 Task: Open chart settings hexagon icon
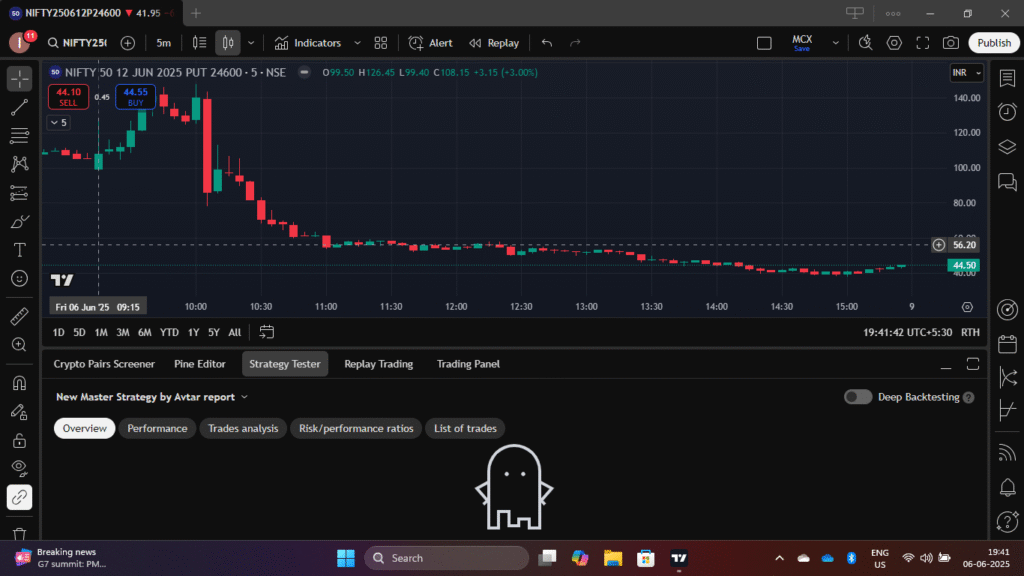tap(894, 43)
